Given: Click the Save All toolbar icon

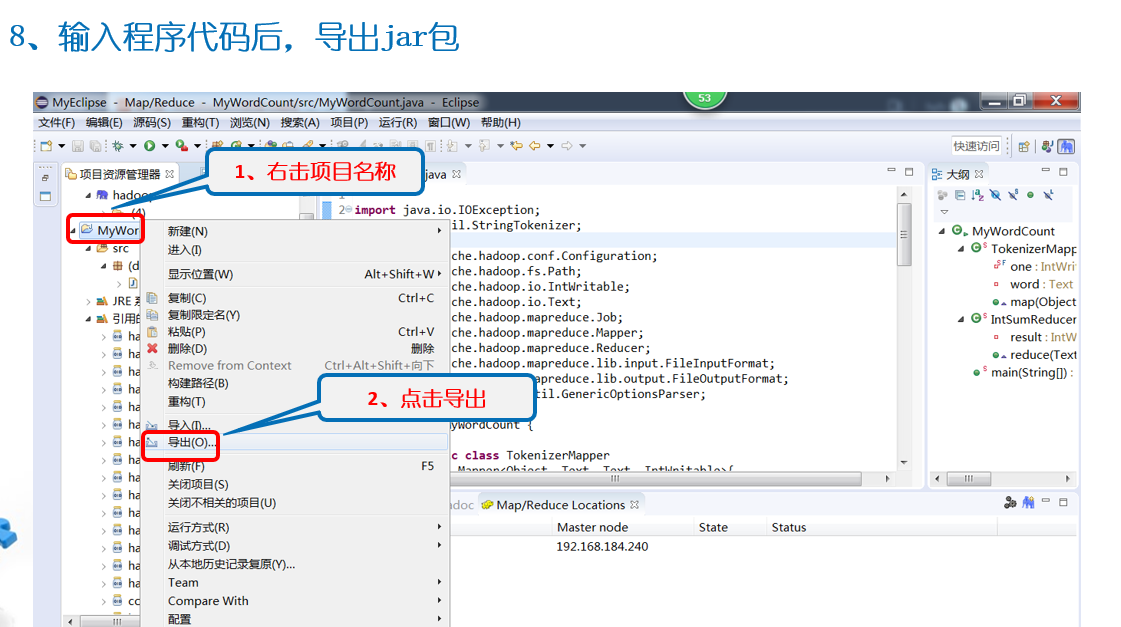Looking at the screenshot, I should point(95,146).
